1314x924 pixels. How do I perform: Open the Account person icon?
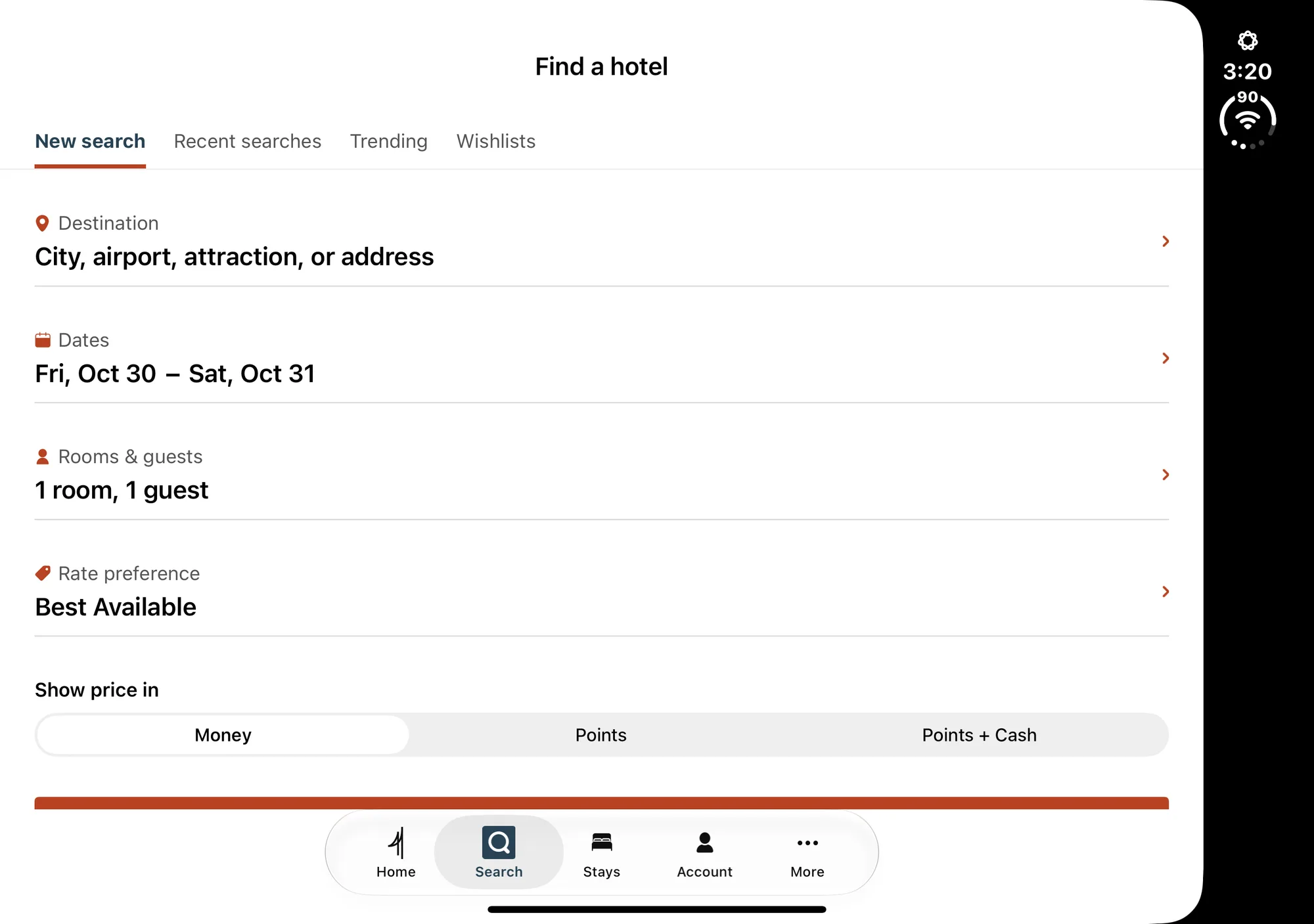click(x=705, y=843)
